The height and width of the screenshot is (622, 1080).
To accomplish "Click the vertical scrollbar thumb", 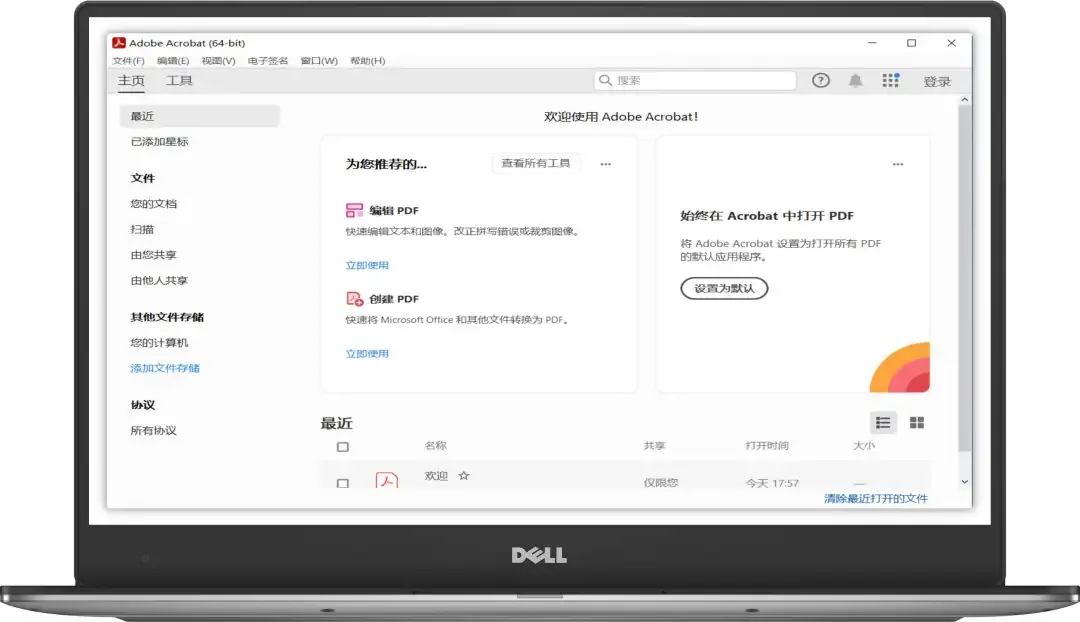I will tap(964, 278).
